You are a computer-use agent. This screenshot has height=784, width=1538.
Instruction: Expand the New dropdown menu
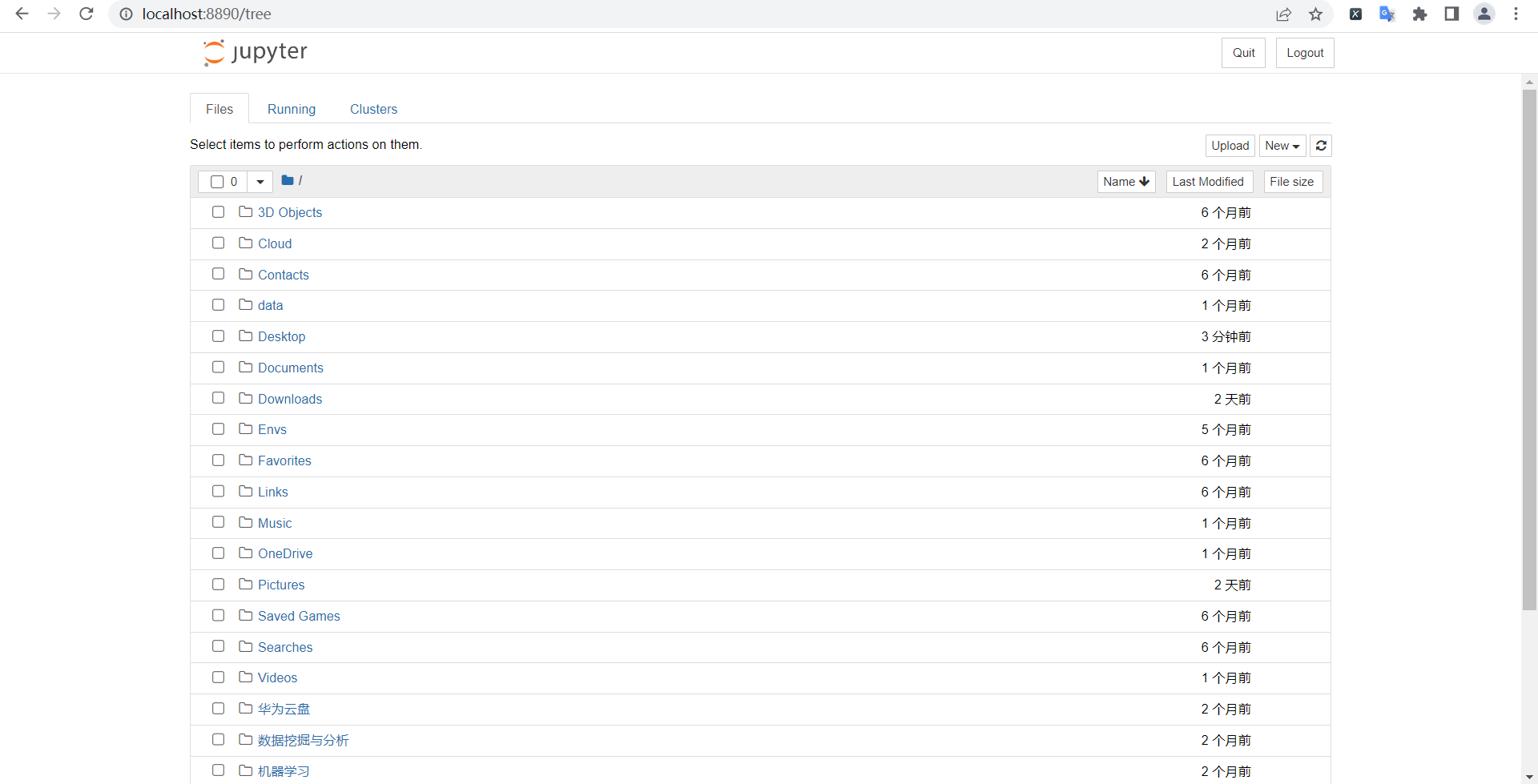[1282, 146]
